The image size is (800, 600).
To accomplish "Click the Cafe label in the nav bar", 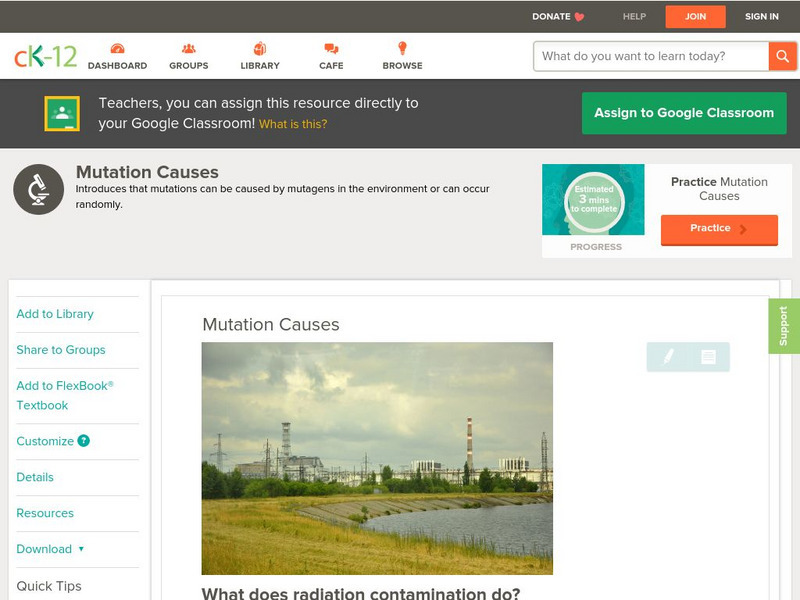I will click(x=331, y=66).
